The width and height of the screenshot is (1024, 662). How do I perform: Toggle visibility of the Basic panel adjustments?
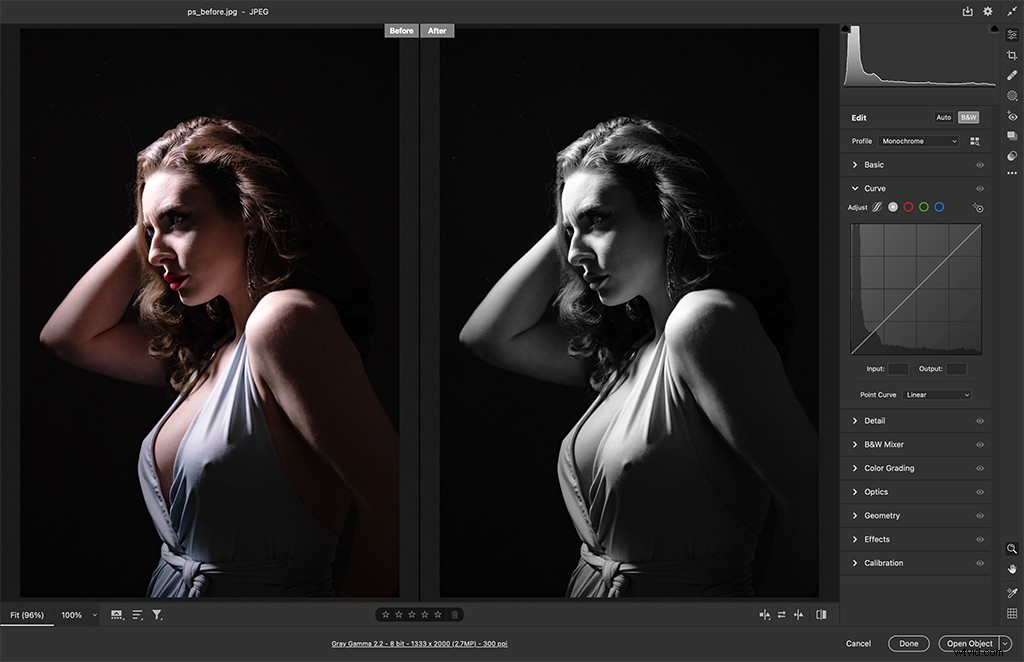point(980,164)
